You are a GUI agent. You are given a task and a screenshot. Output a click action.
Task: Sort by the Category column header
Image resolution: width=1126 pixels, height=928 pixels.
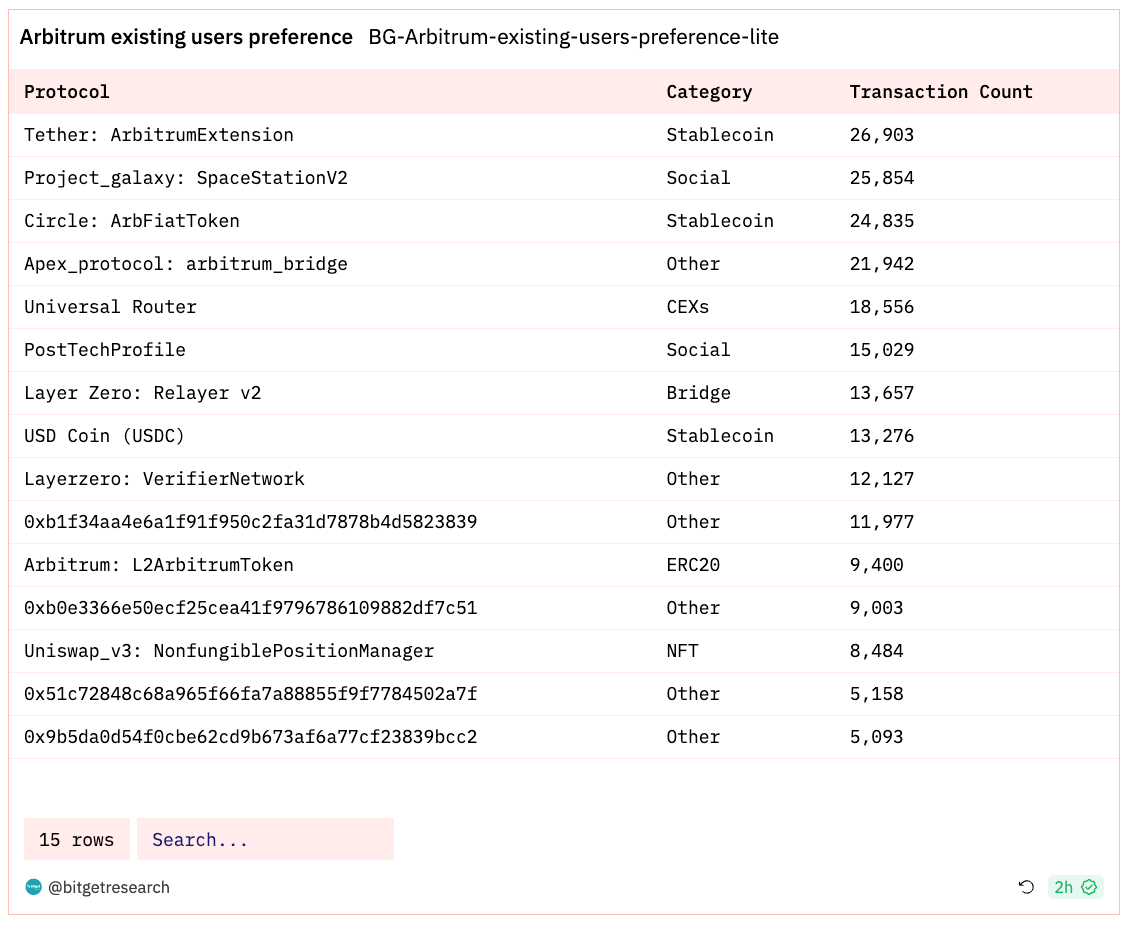(x=709, y=92)
